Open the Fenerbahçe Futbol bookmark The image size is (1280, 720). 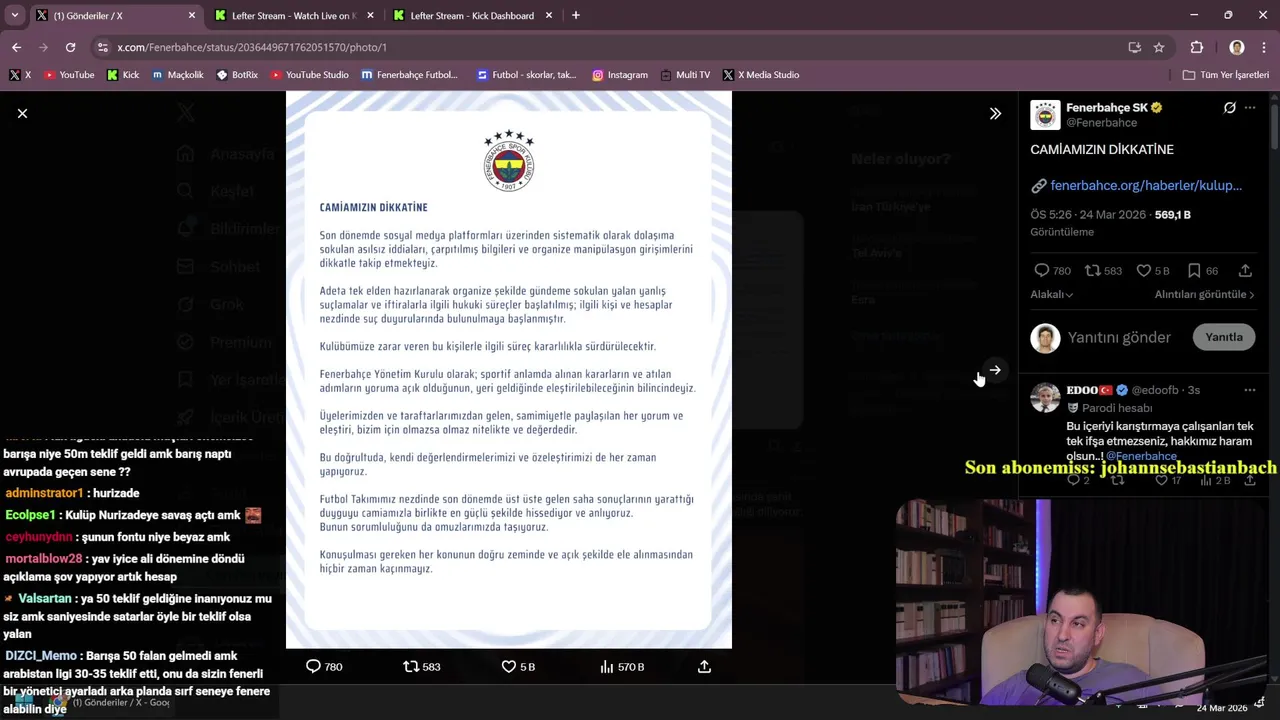click(x=409, y=75)
